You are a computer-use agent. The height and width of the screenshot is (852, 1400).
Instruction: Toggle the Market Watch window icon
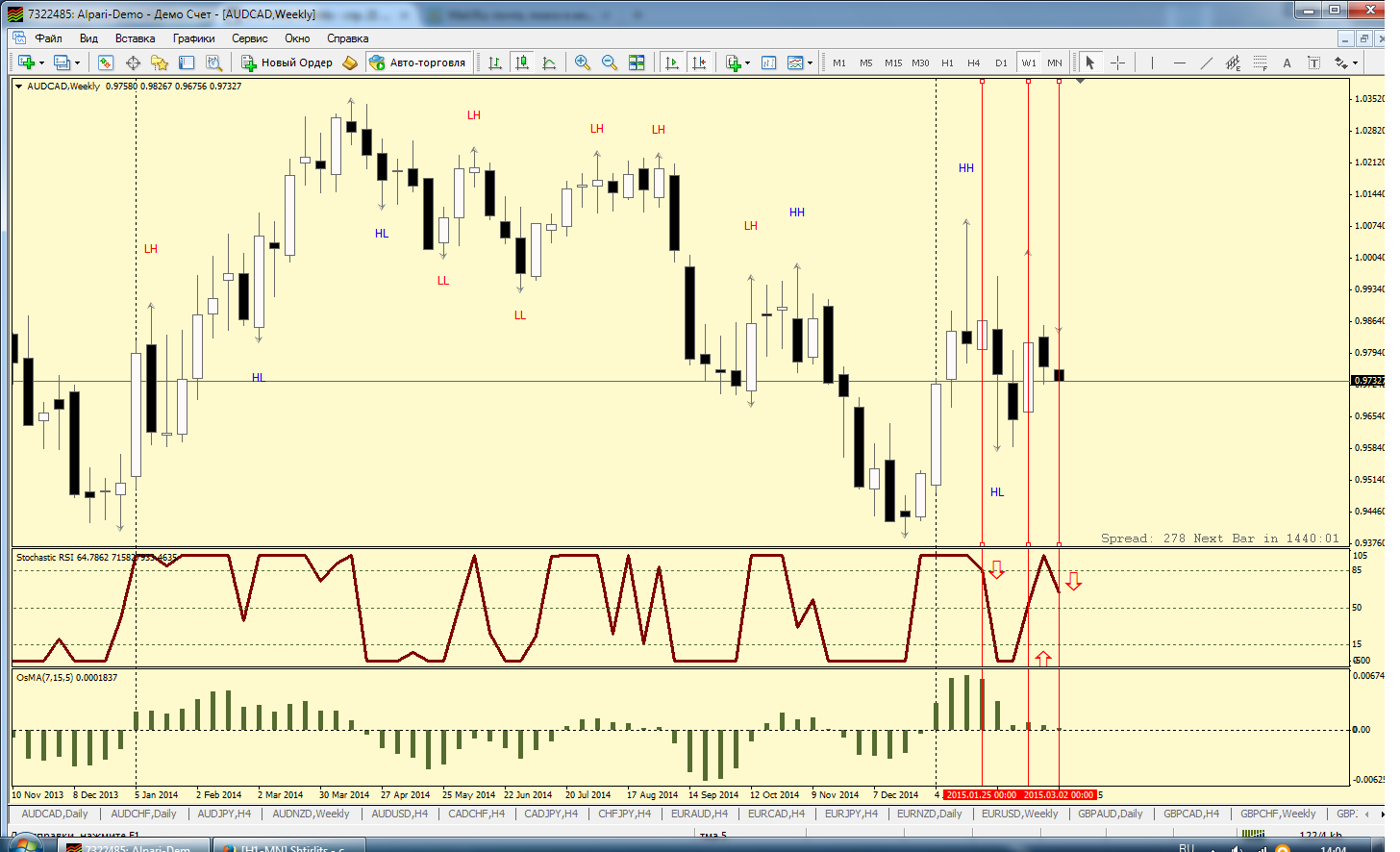(106, 63)
